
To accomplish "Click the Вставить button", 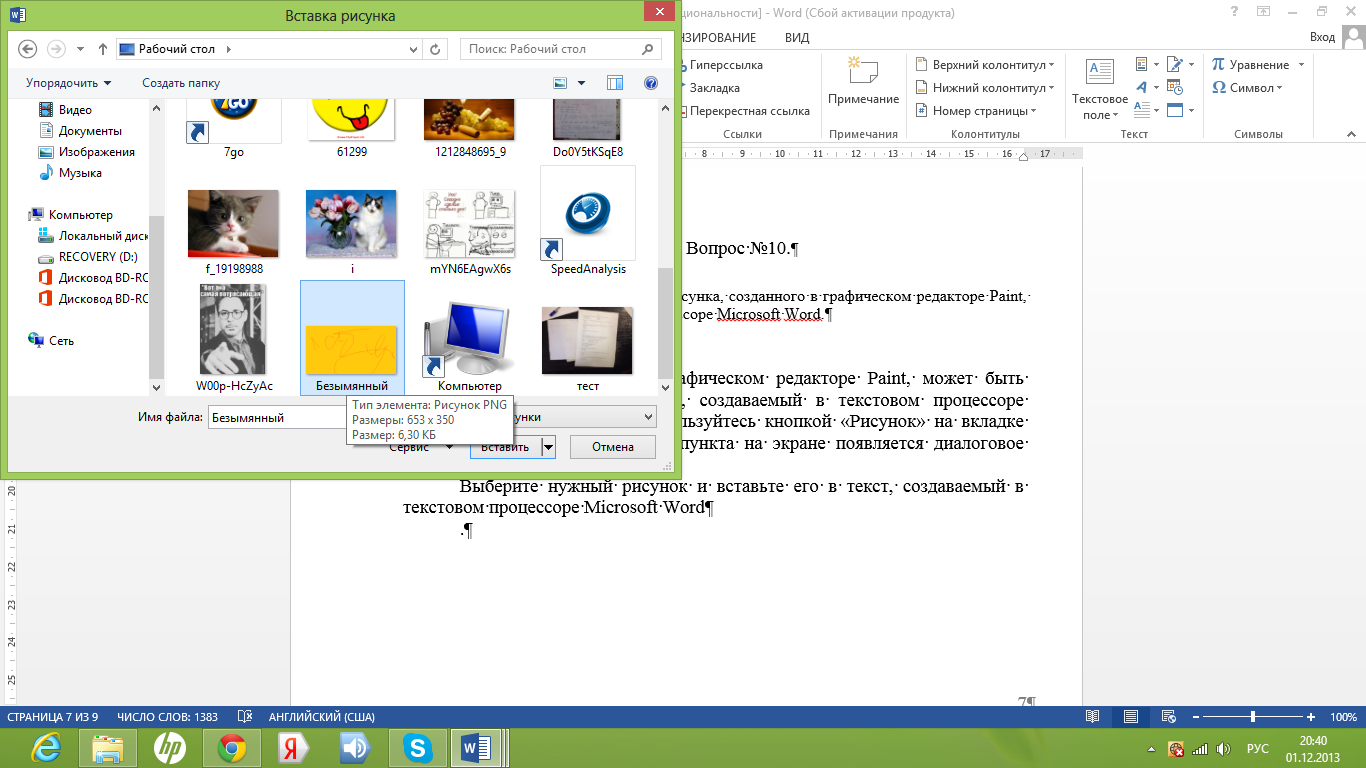I will pyautogui.click(x=505, y=447).
